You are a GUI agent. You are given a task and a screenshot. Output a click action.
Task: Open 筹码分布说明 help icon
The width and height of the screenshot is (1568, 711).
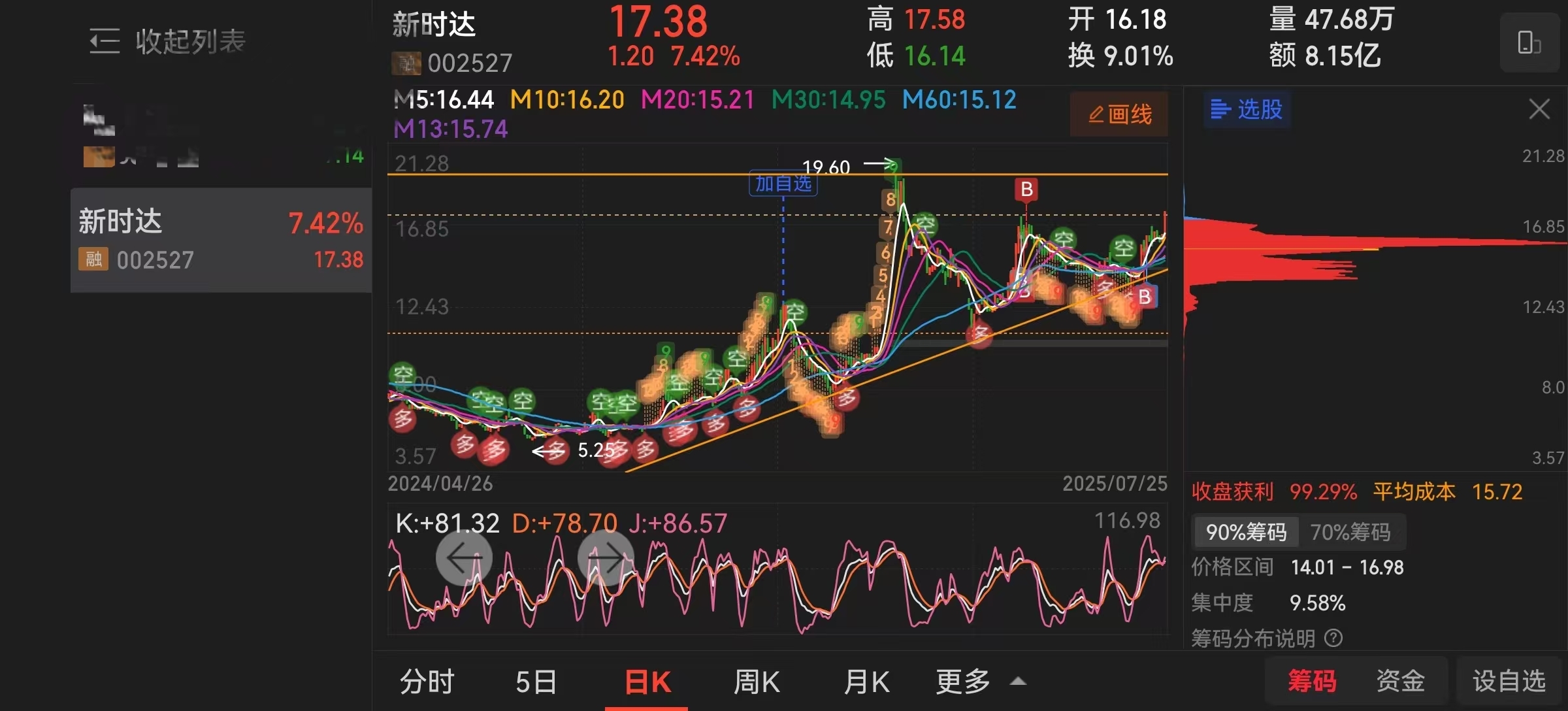[x=1333, y=638]
